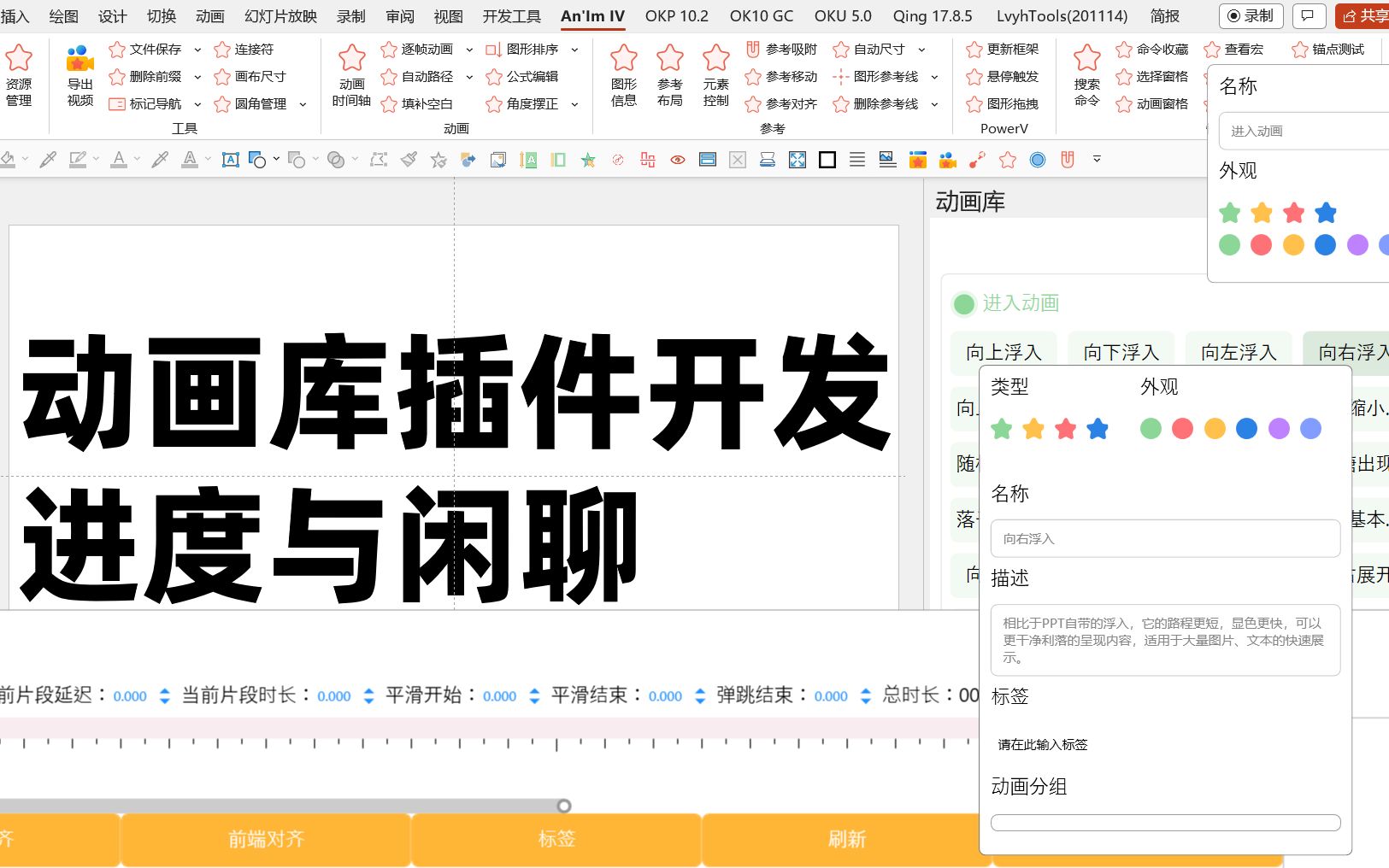The height and width of the screenshot is (868, 1389).
Task: Open the 搜索命令 tool
Action: point(1087,75)
